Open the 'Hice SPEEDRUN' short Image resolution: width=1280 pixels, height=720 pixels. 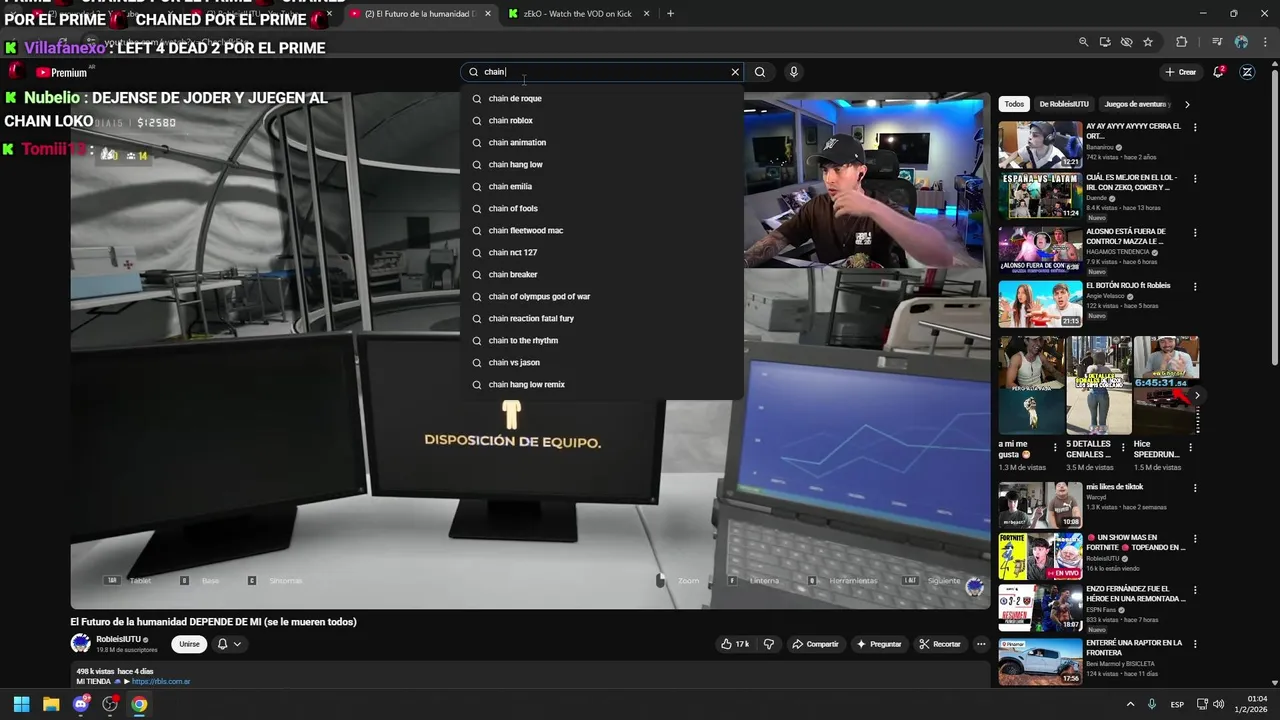(1165, 385)
